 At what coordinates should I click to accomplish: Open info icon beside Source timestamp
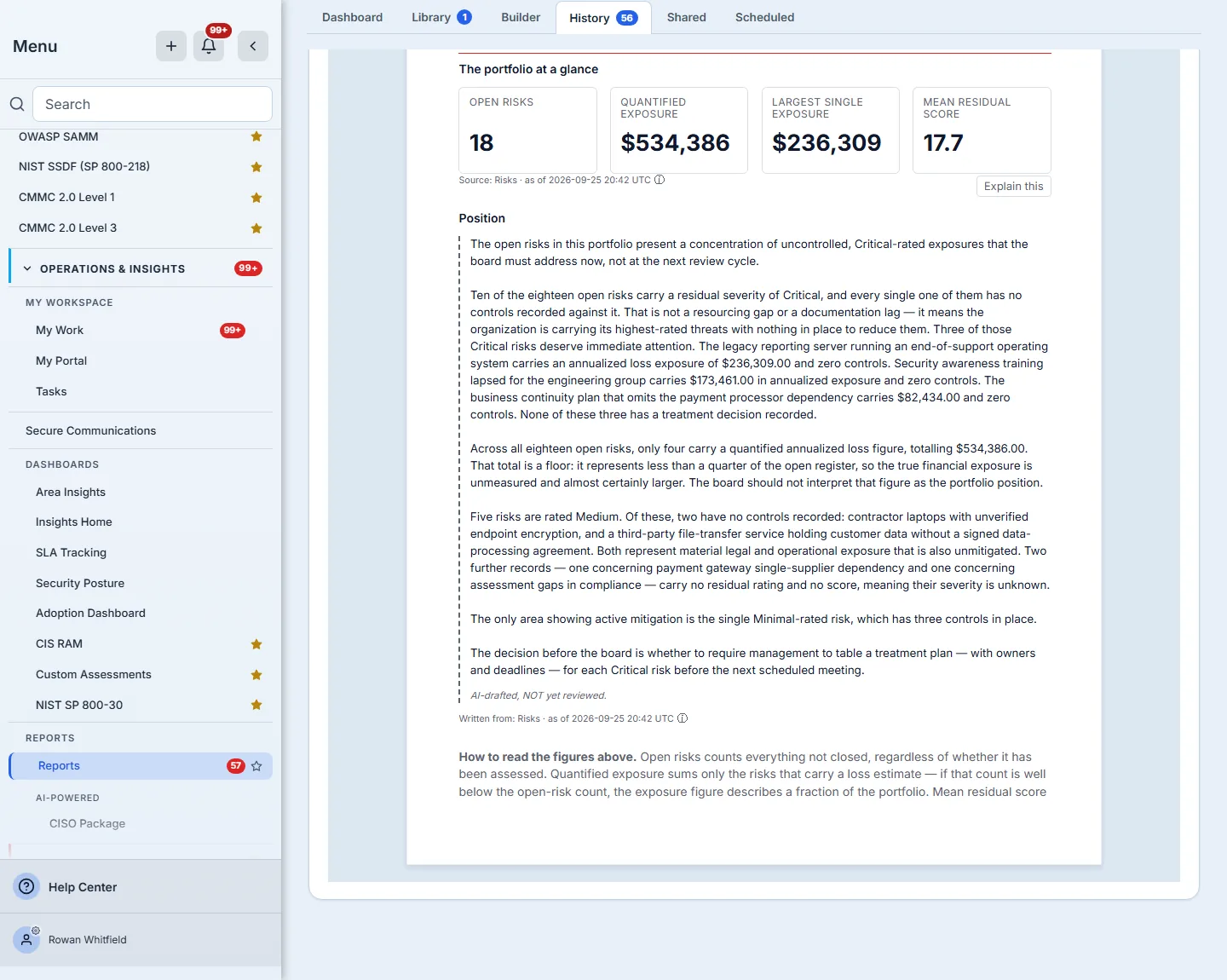click(660, 180)
